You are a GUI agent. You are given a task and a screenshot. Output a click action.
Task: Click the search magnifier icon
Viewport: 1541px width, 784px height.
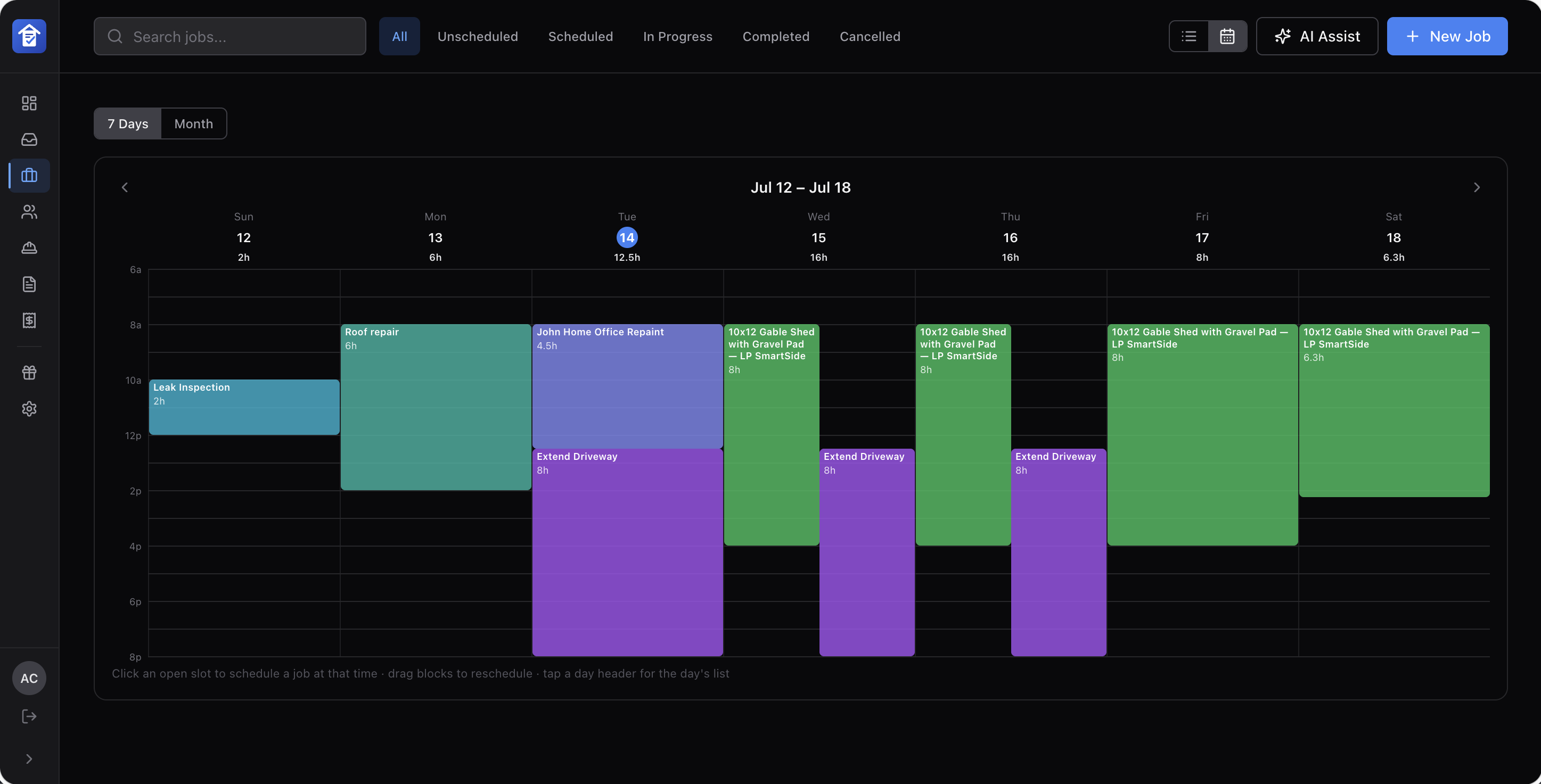point(115,37)
